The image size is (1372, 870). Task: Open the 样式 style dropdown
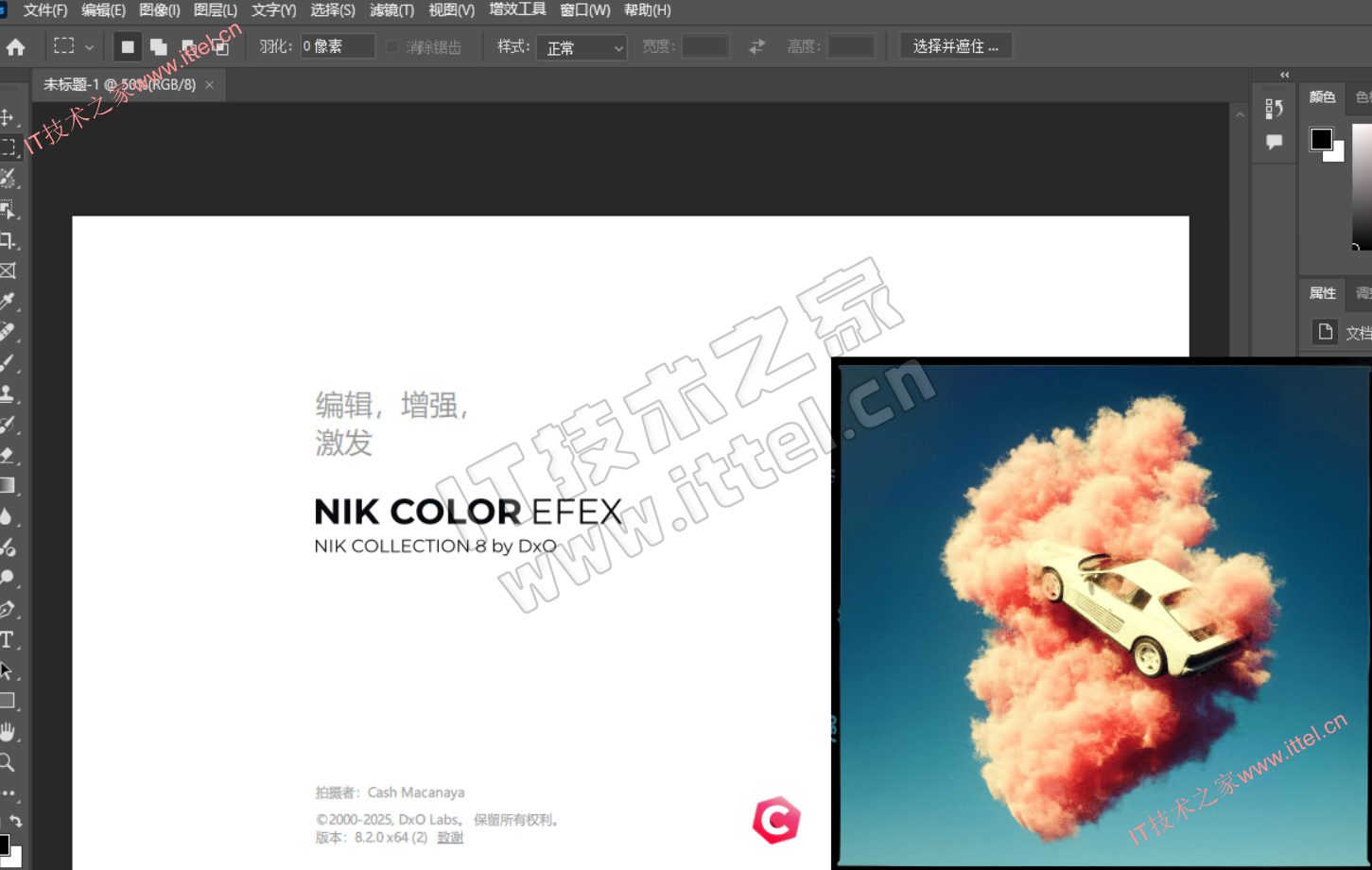click(x=582, y=47)
